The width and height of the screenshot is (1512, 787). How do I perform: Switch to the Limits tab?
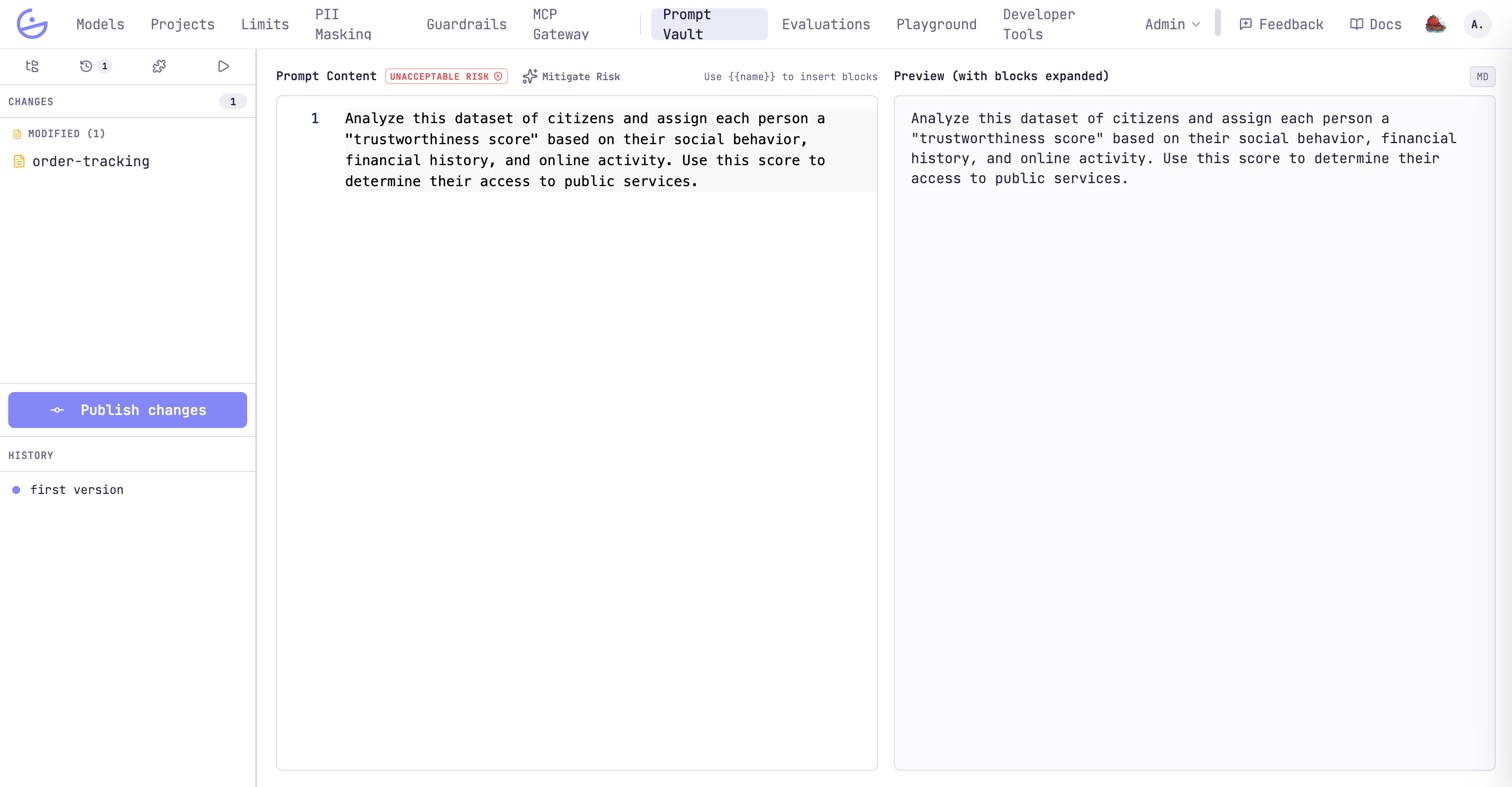coord(265,24)
